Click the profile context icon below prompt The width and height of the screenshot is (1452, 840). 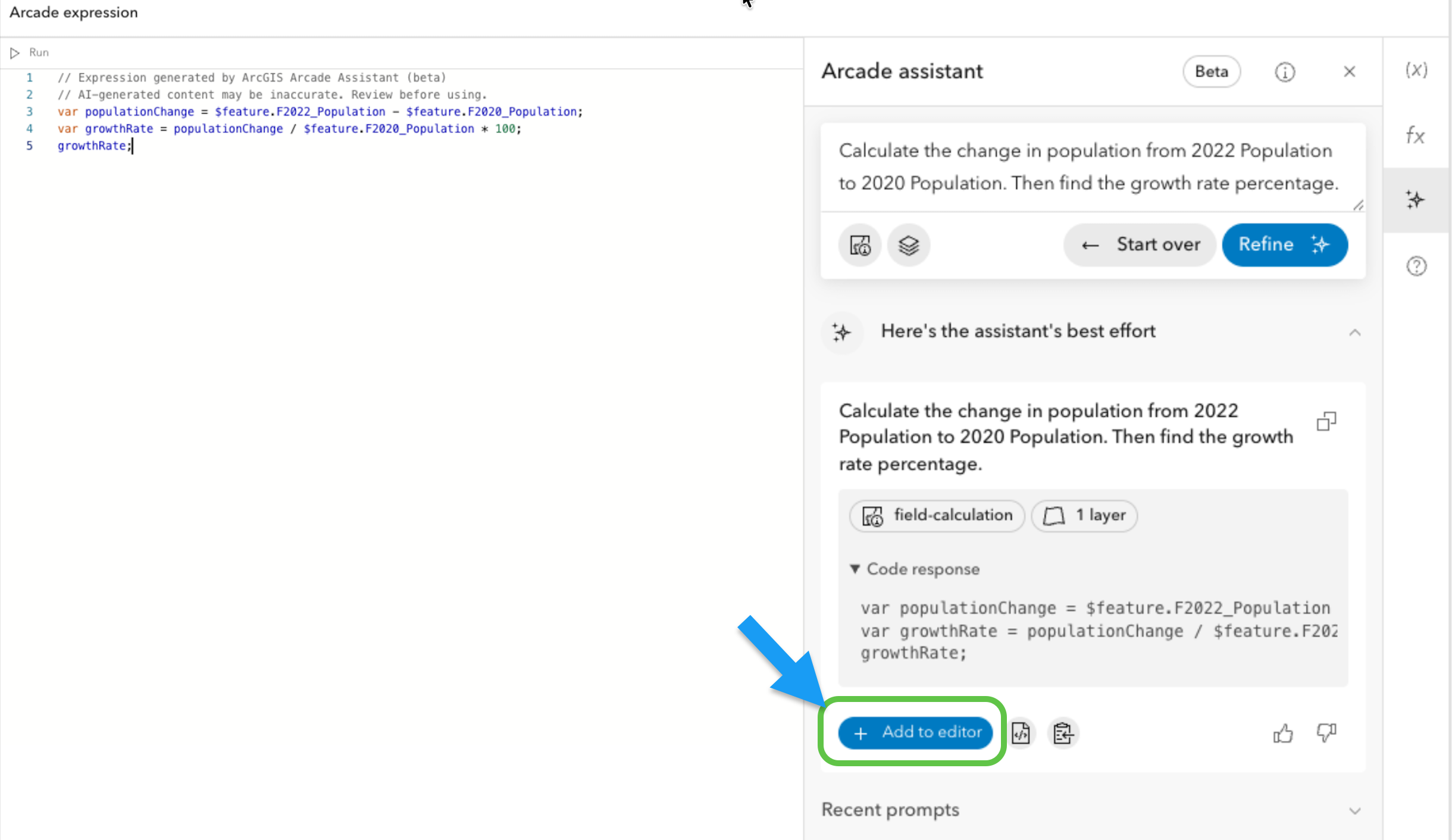860,245
